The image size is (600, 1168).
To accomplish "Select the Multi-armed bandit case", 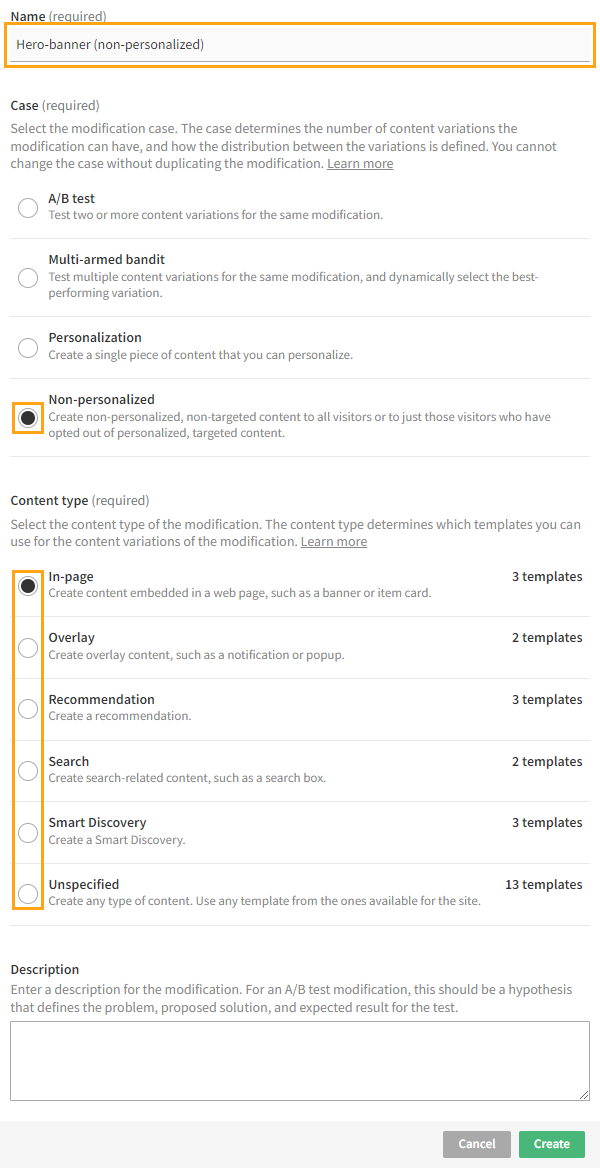I will (27, 277).
